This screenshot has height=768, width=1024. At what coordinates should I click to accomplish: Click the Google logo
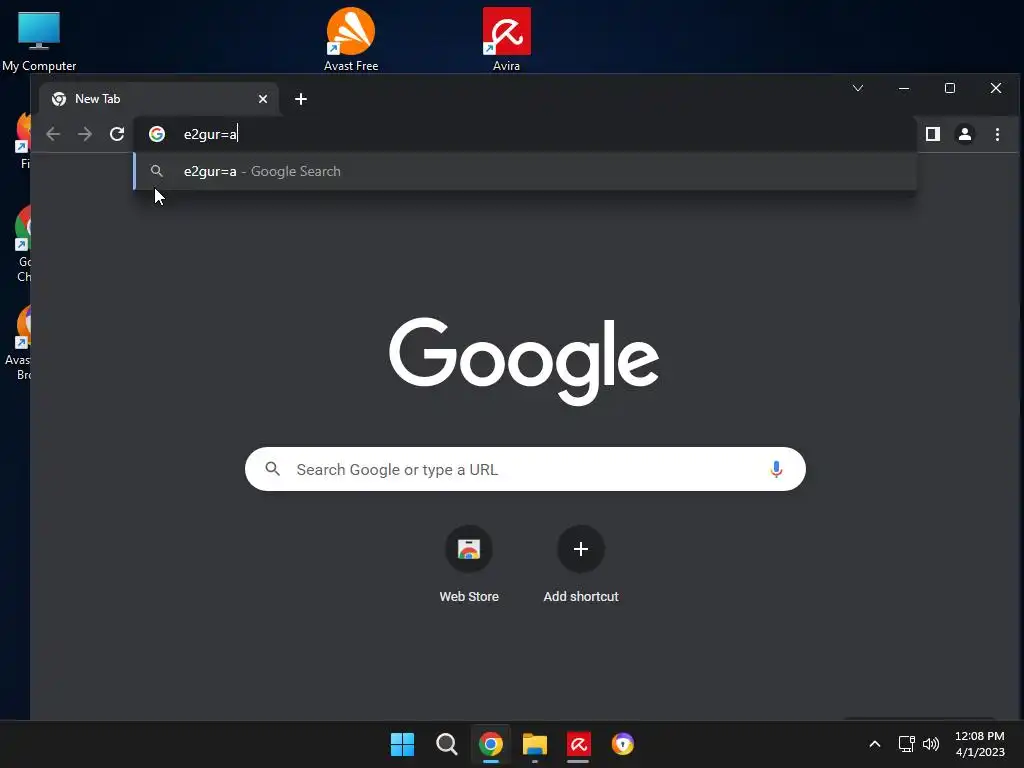point(524,361)
